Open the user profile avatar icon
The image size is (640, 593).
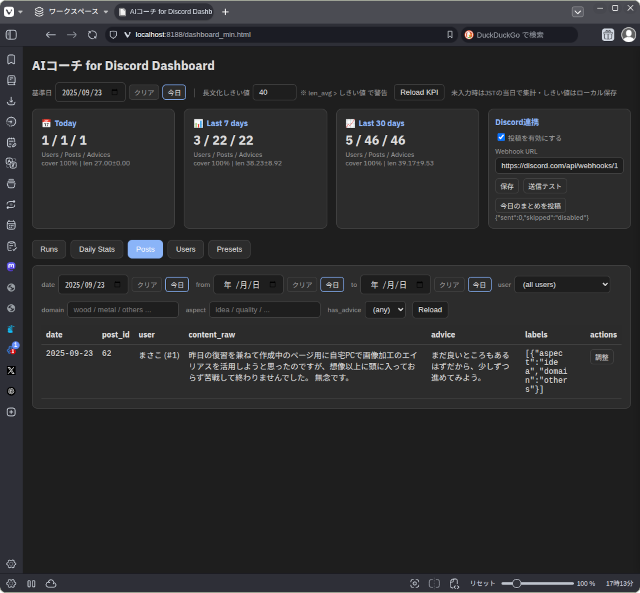tap(628, 34)
